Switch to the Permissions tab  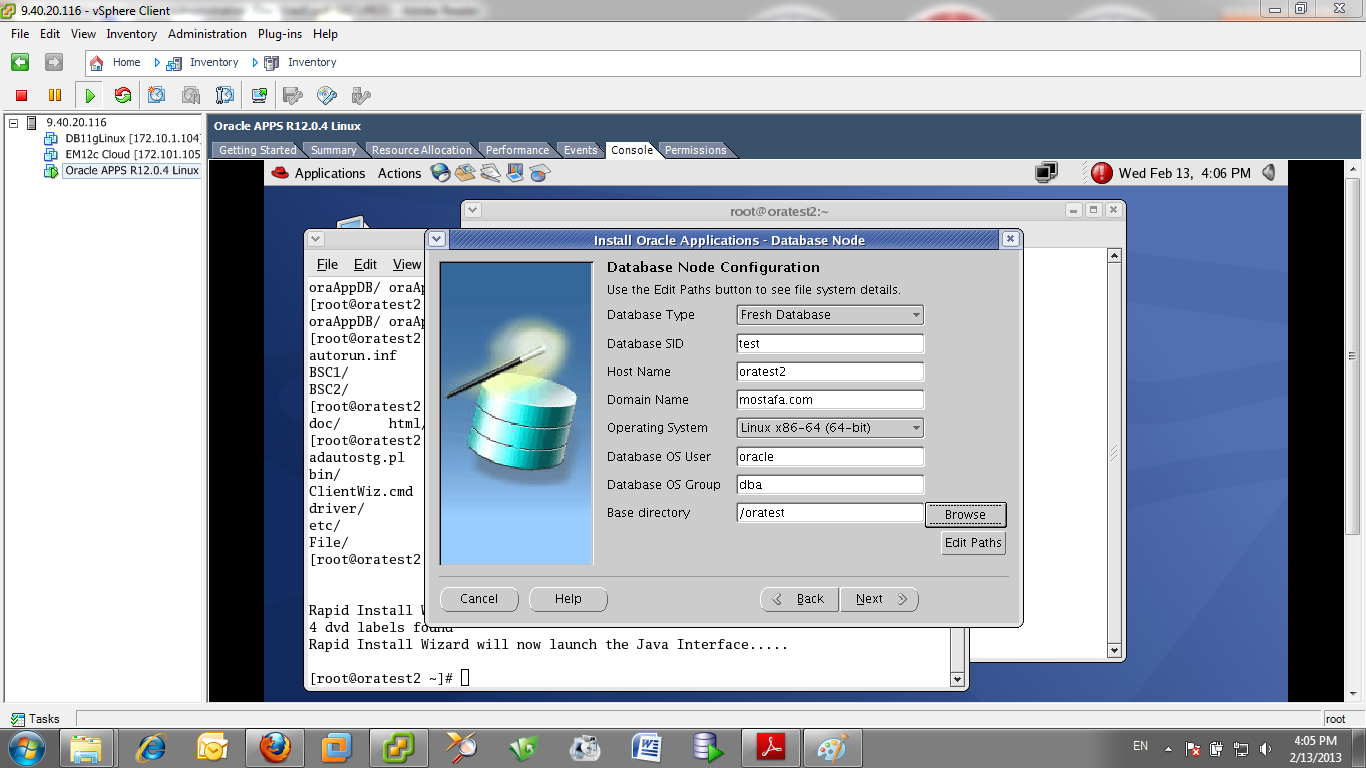695,150
